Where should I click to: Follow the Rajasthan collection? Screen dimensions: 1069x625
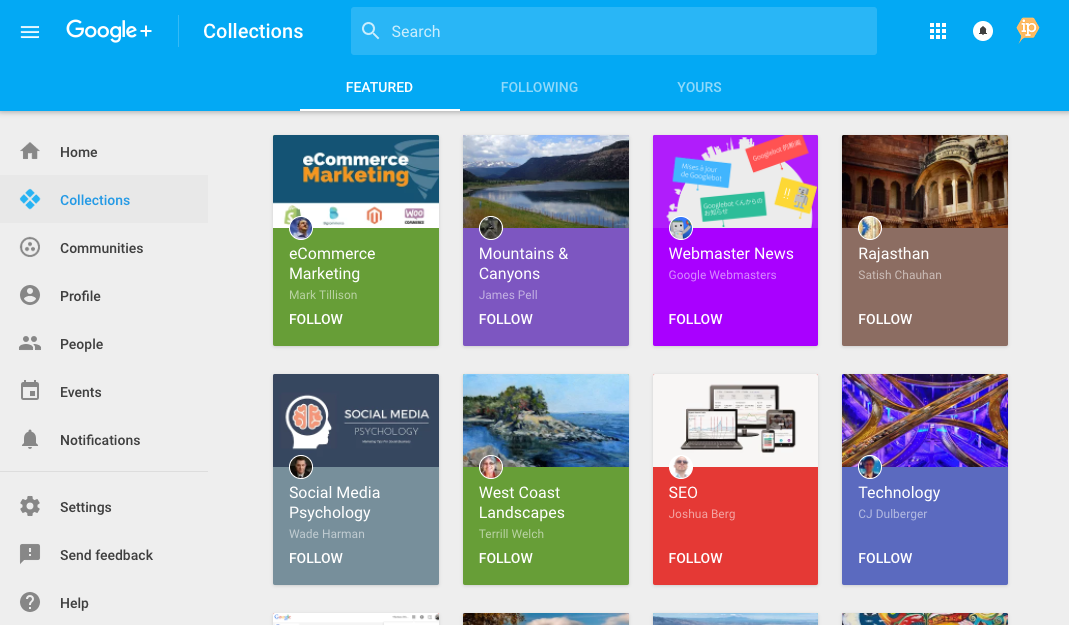885,319
